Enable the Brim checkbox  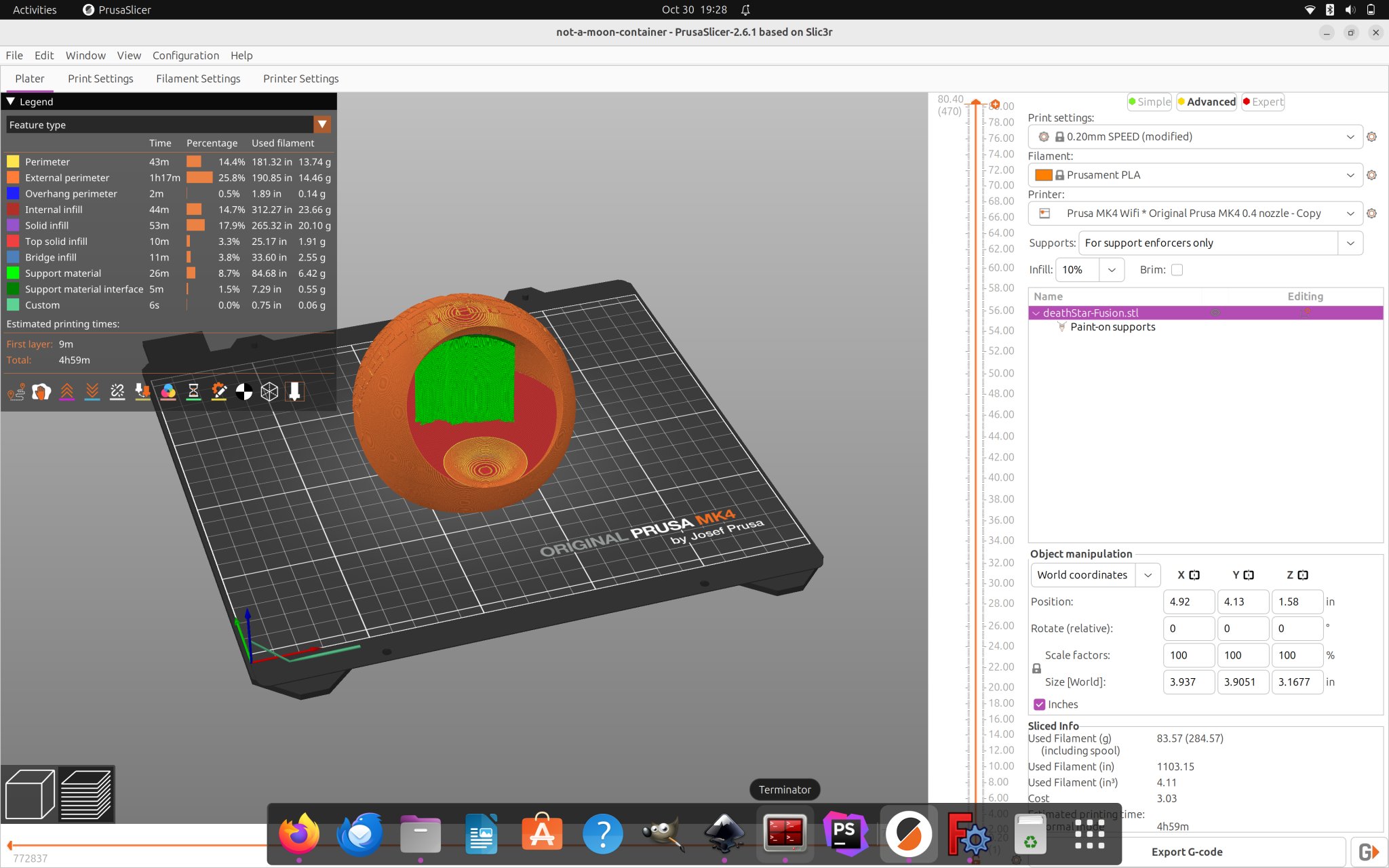[x=1177, y=270]
